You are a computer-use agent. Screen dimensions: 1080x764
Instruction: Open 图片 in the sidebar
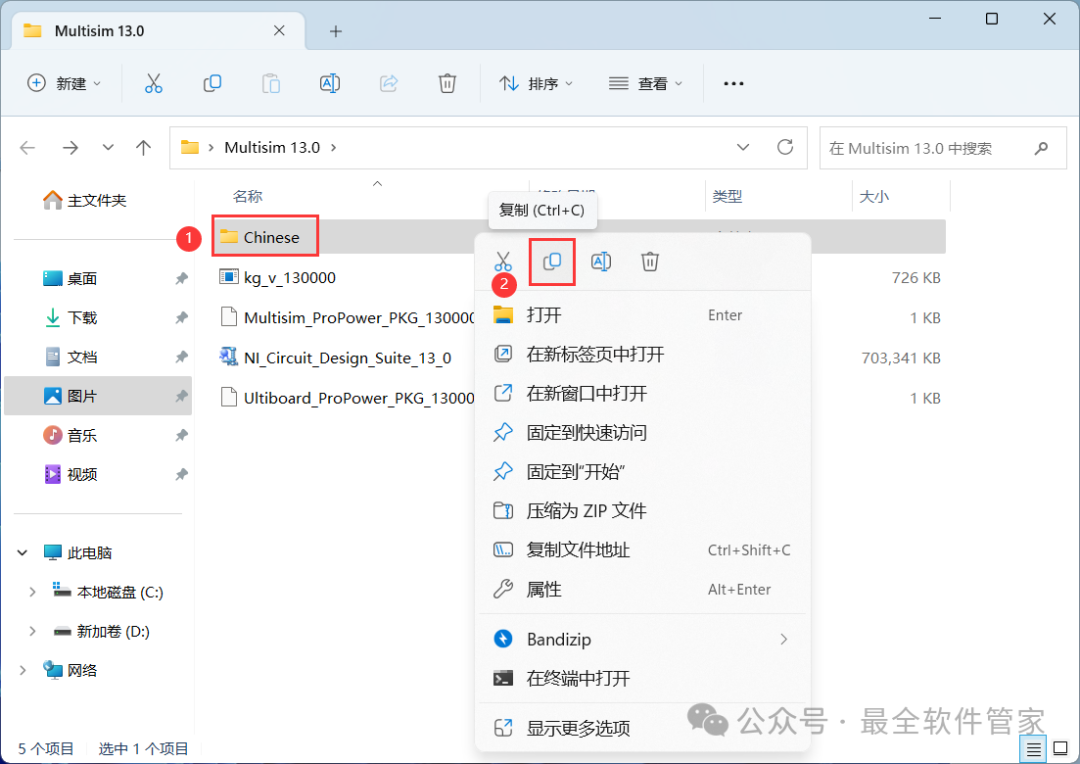tap(98, 395)
